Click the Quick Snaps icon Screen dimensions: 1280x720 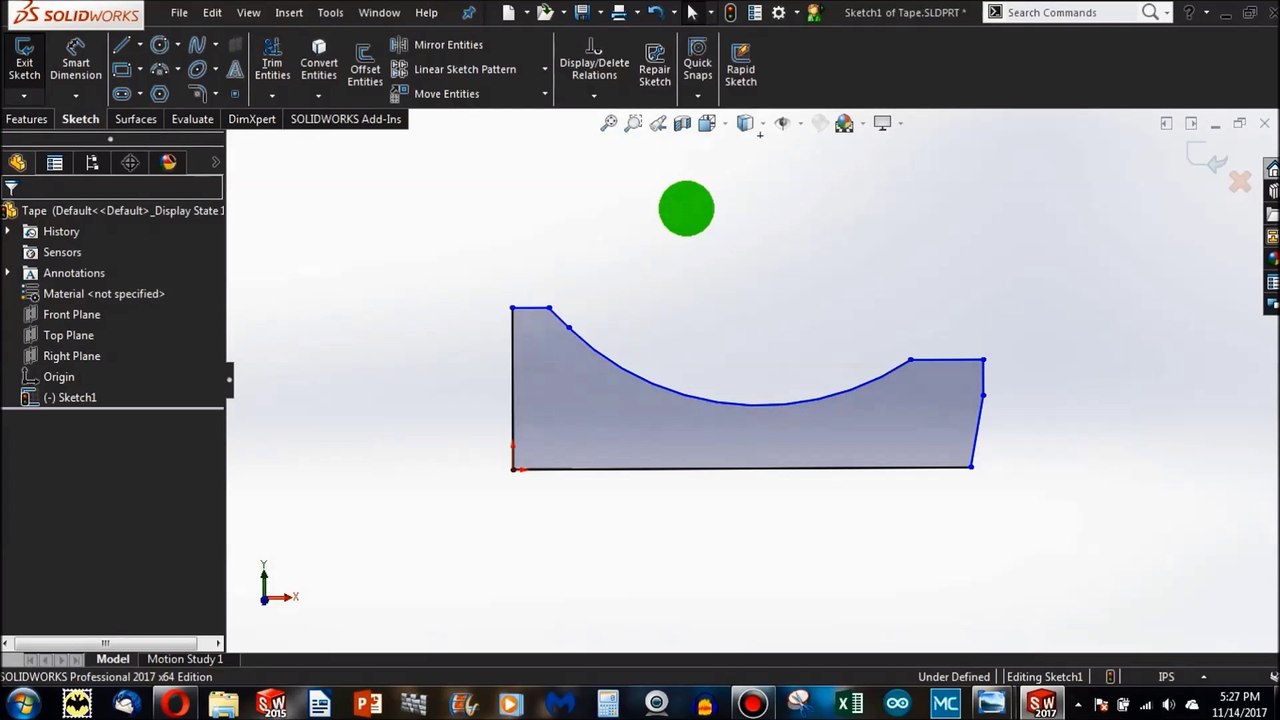click(x=698, y=61)
